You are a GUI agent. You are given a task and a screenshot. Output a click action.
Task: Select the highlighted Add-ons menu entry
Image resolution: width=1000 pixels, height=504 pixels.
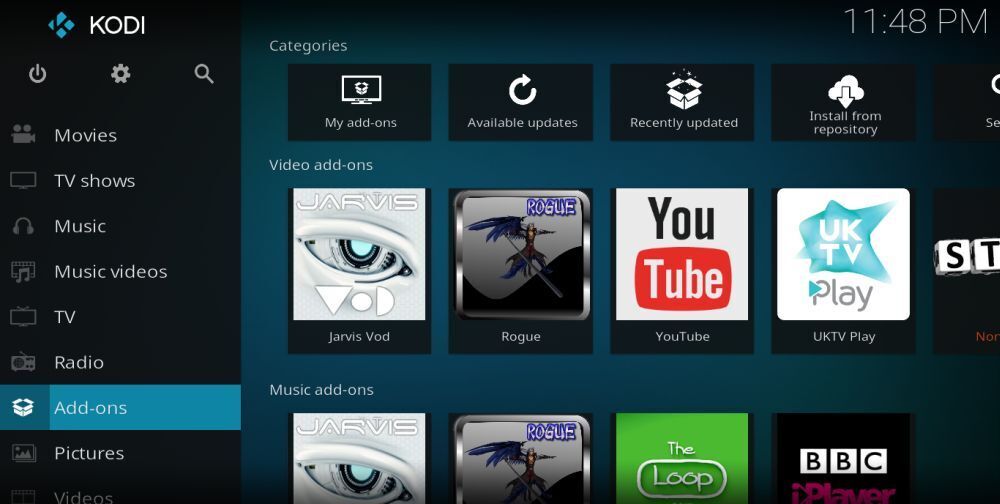pyautogui.click(x=121, y=407)
